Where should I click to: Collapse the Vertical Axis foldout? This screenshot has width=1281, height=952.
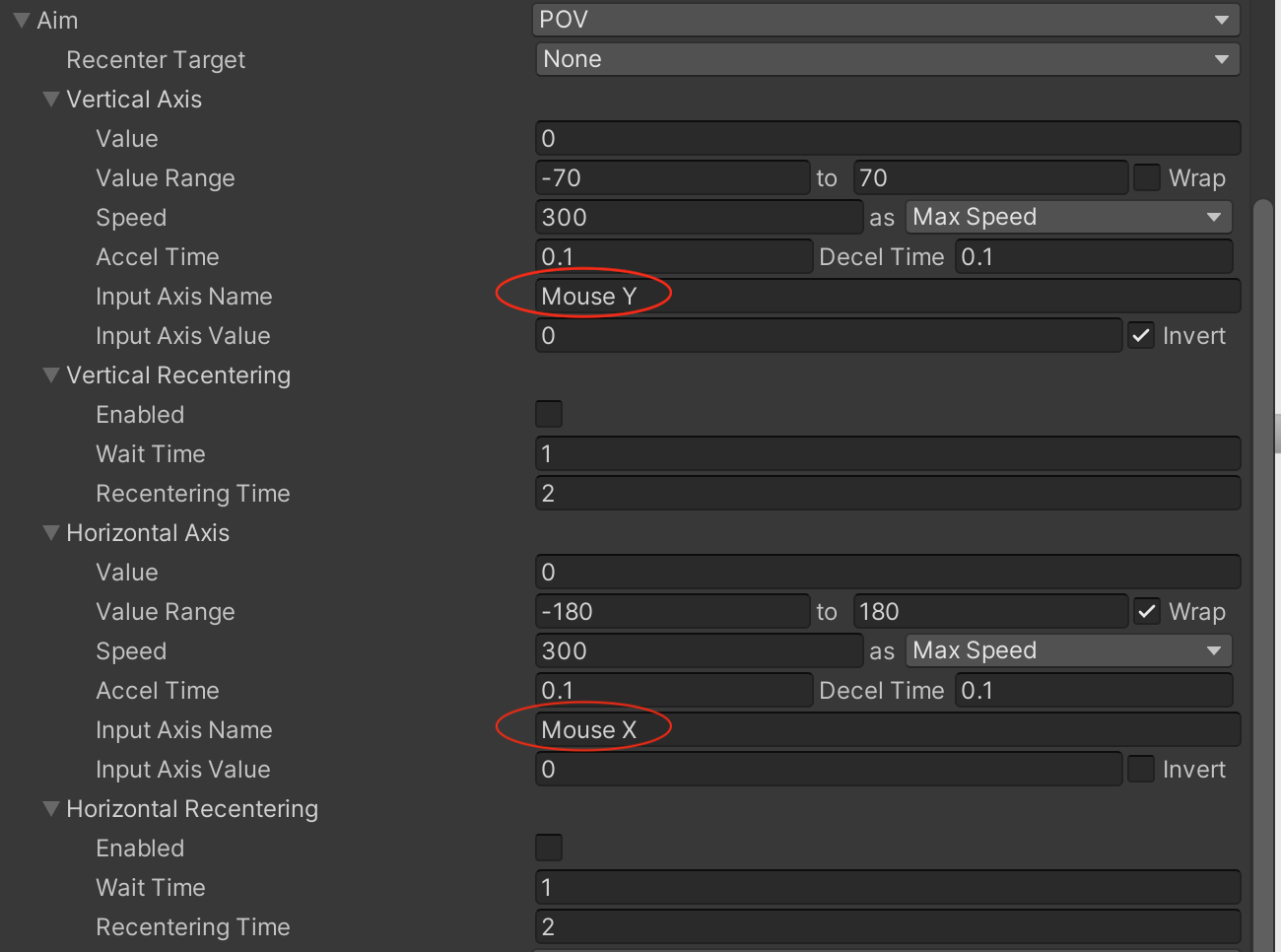point(51,100)
